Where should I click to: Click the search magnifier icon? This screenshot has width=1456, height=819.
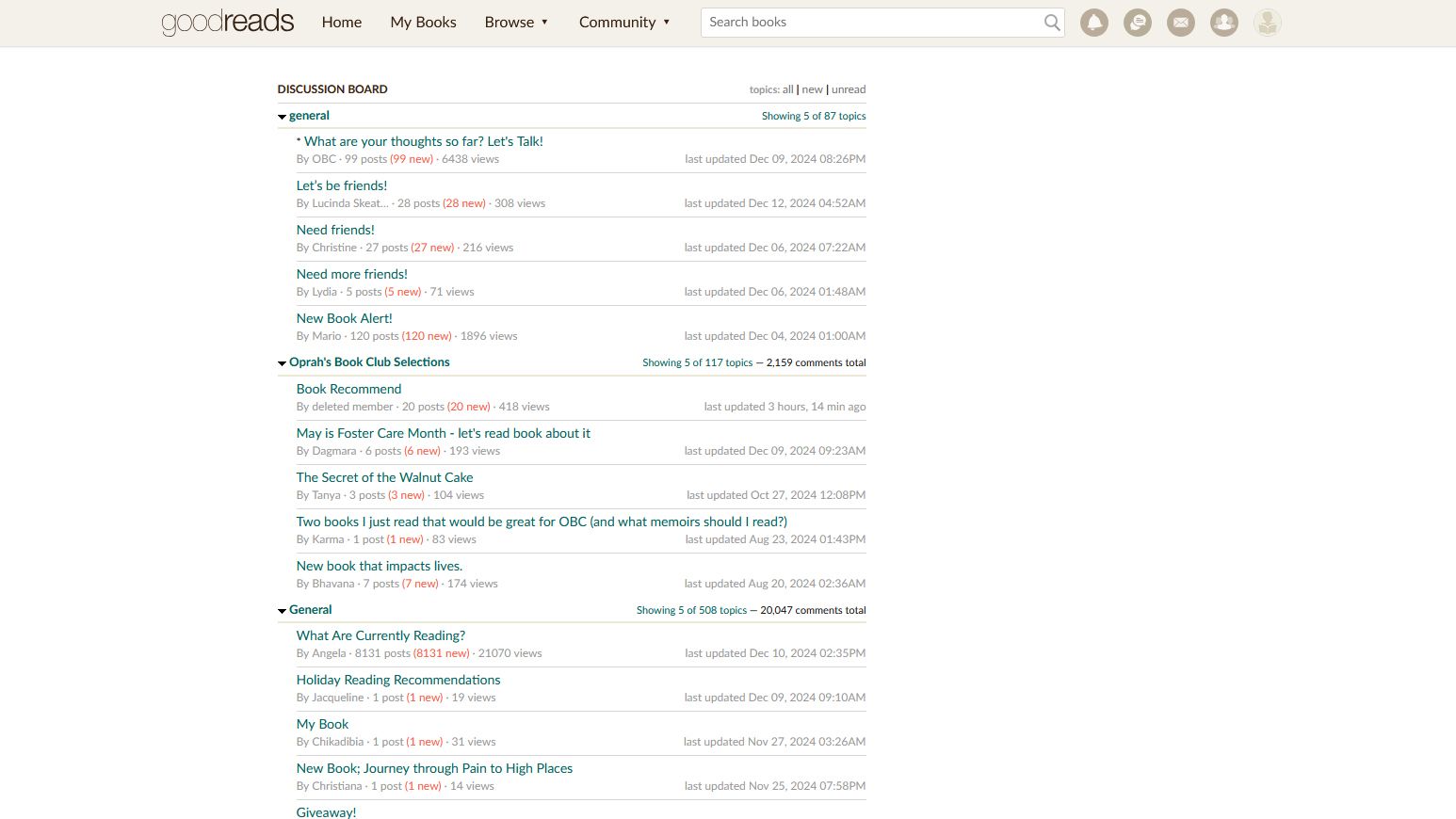point(1052,23)
